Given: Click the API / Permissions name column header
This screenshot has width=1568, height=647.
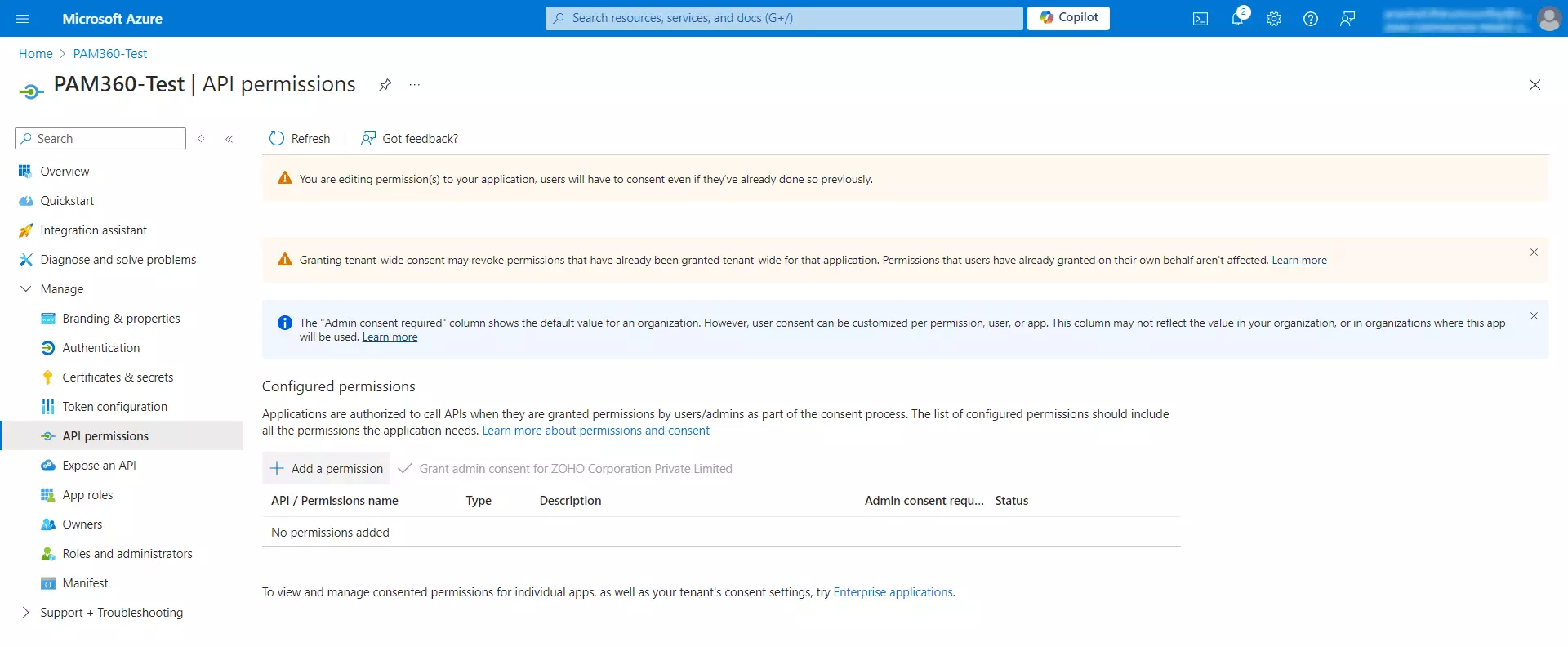Looking at the screenshot, I should tap(335, 501).
